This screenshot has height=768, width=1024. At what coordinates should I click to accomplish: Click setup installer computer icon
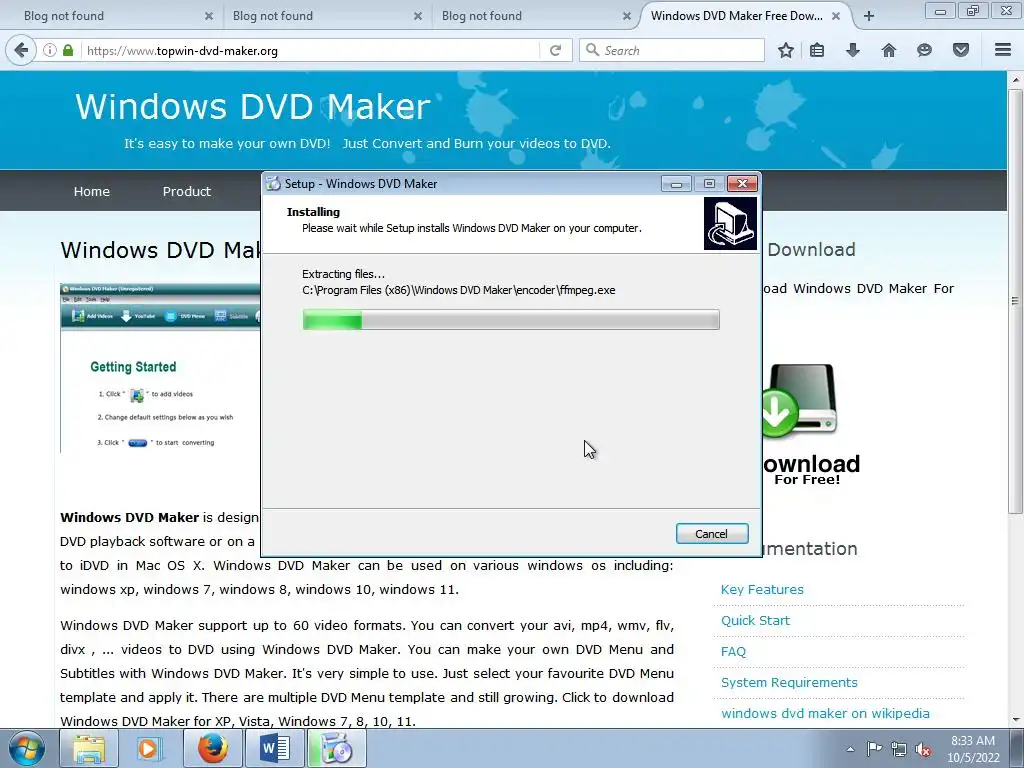click(x=730, y=223)
